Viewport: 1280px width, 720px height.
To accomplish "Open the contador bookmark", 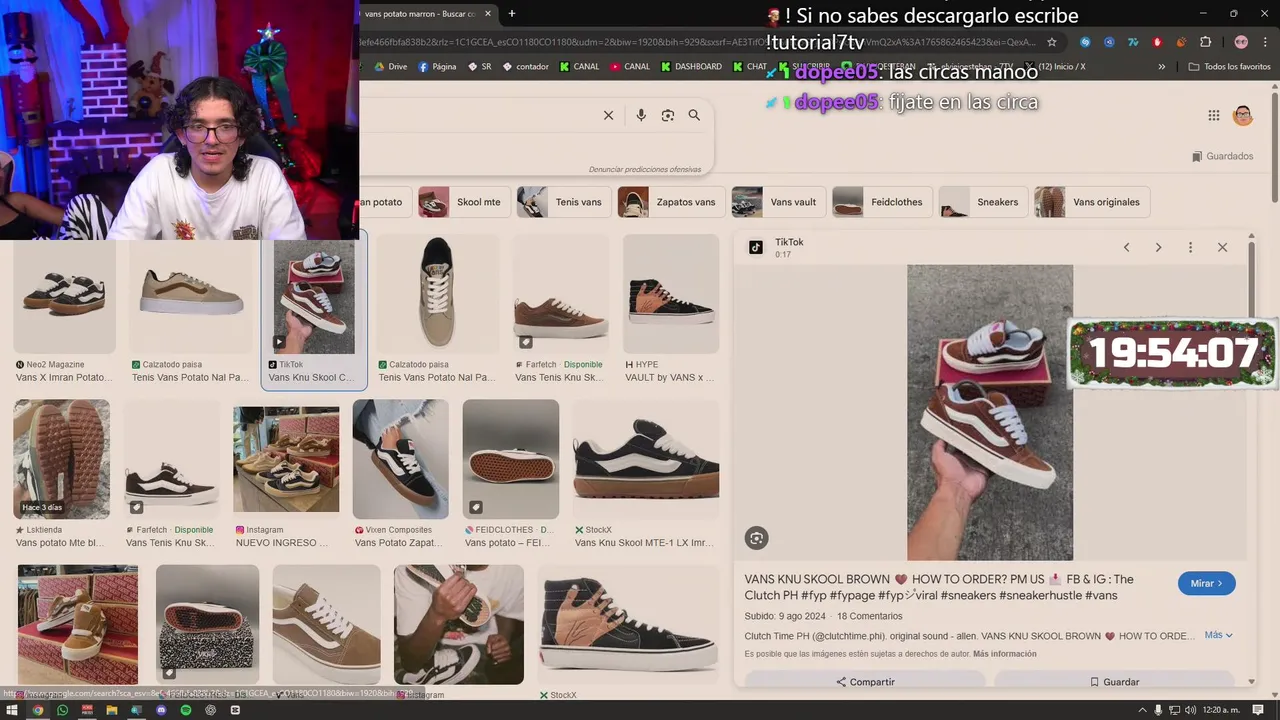I will point(525,67).
